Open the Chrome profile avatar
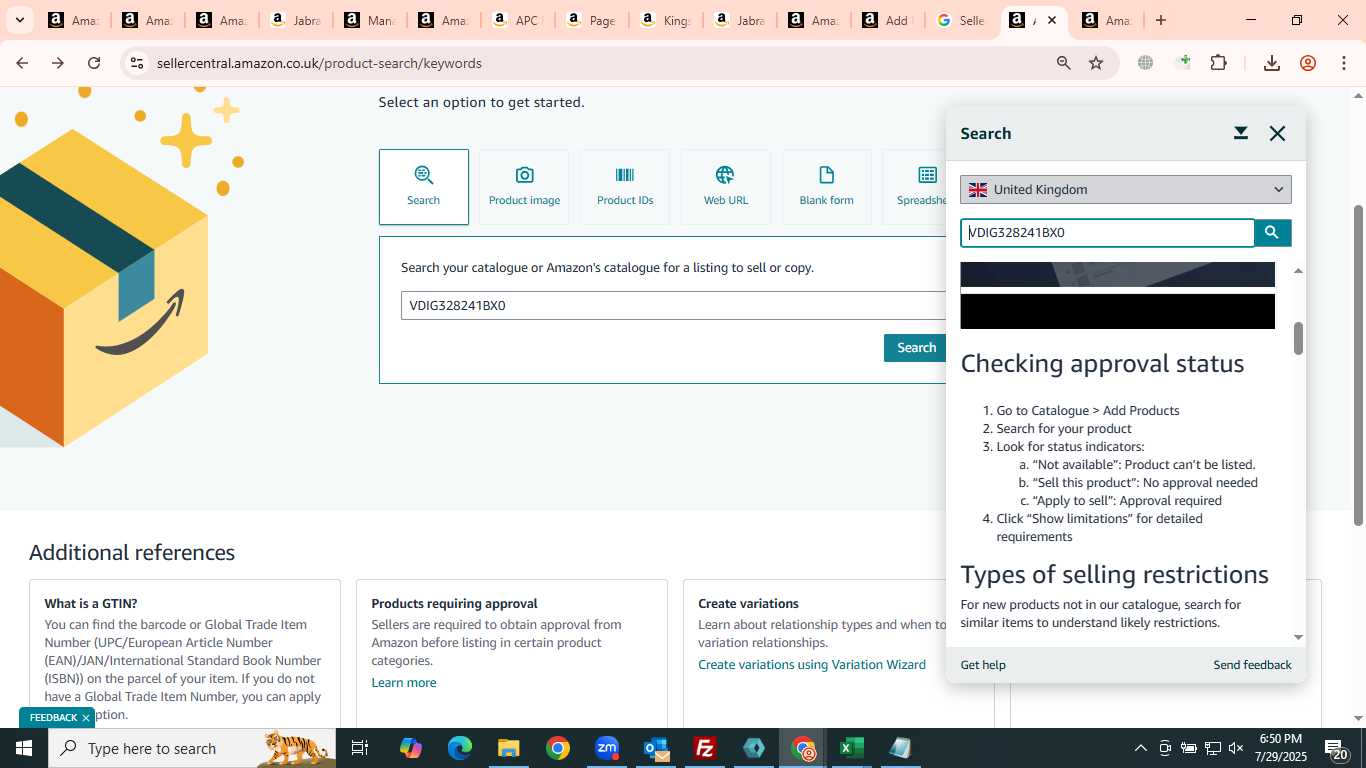Screen dimensions: 1366x768 (x=1308, y=63)
